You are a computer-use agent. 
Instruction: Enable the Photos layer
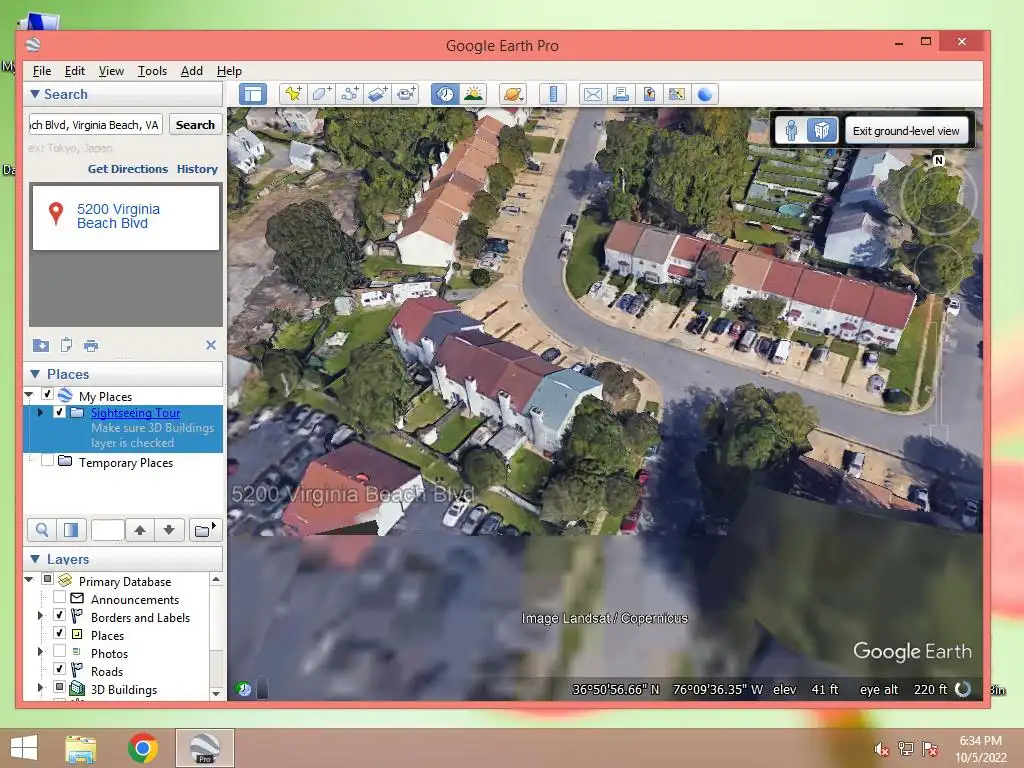click(x=59, y=651)
